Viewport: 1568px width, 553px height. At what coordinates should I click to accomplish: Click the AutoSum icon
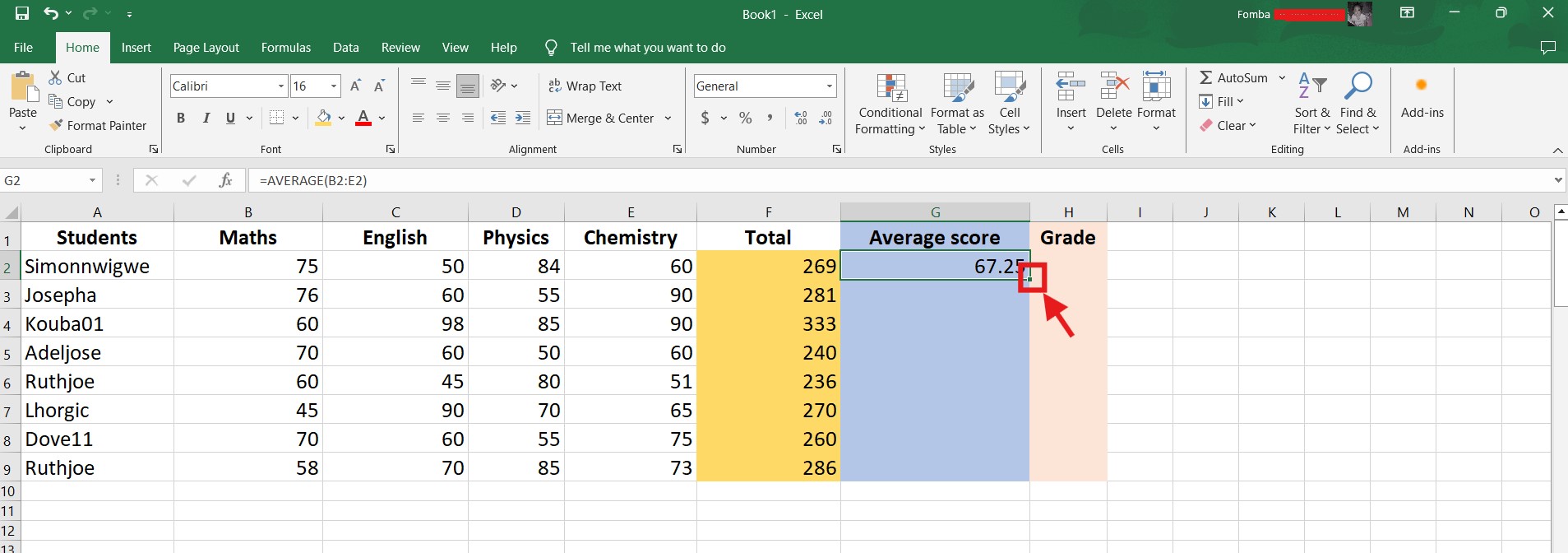point(1206,78)
